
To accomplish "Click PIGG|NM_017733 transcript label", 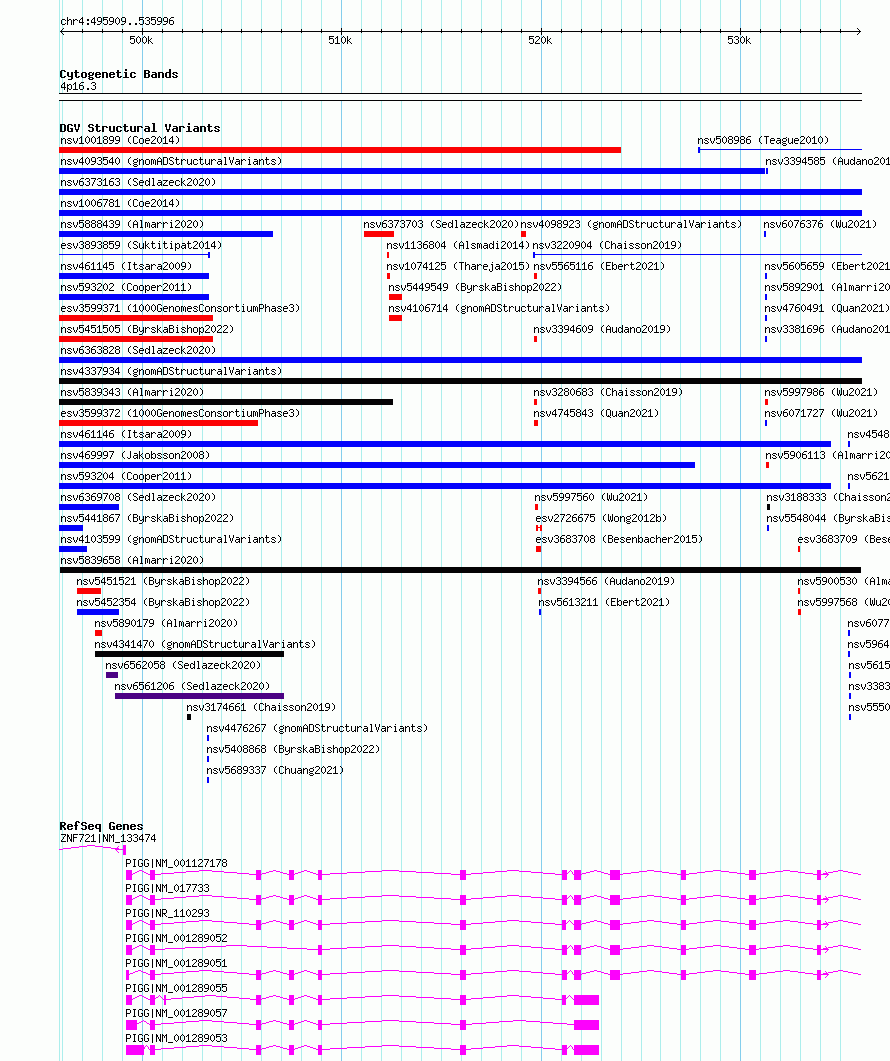I will click(x=168, y=888).
